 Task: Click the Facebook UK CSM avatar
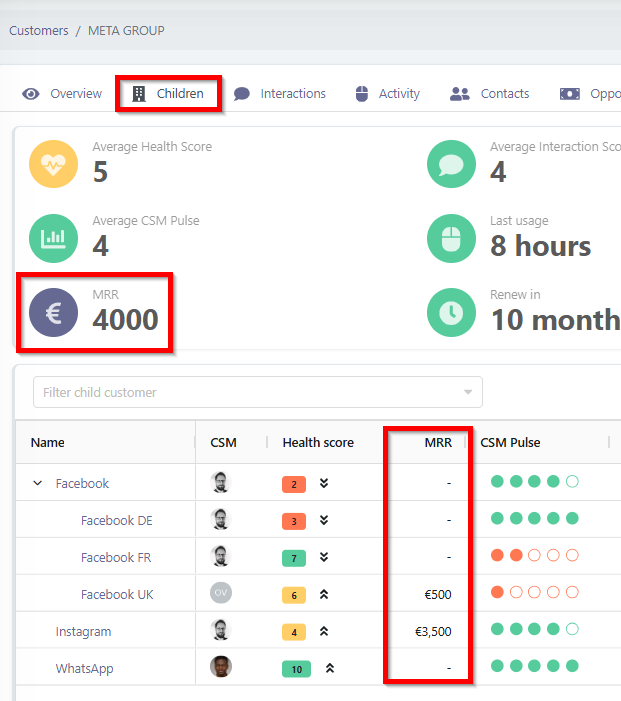pos(221,594)
